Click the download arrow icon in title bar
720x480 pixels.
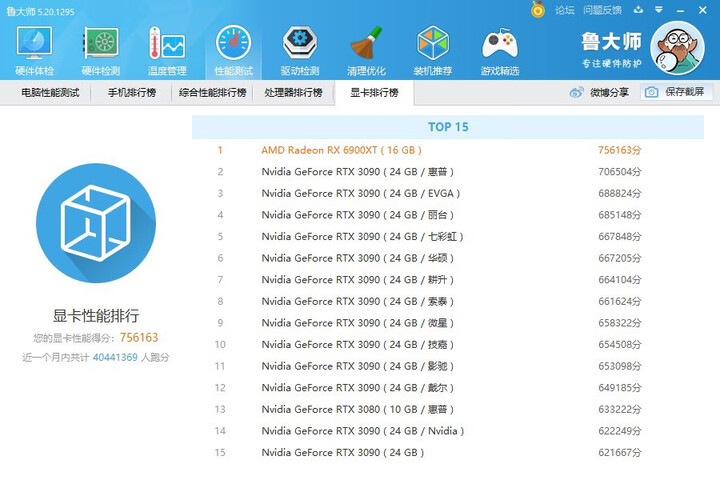point(638,10)
